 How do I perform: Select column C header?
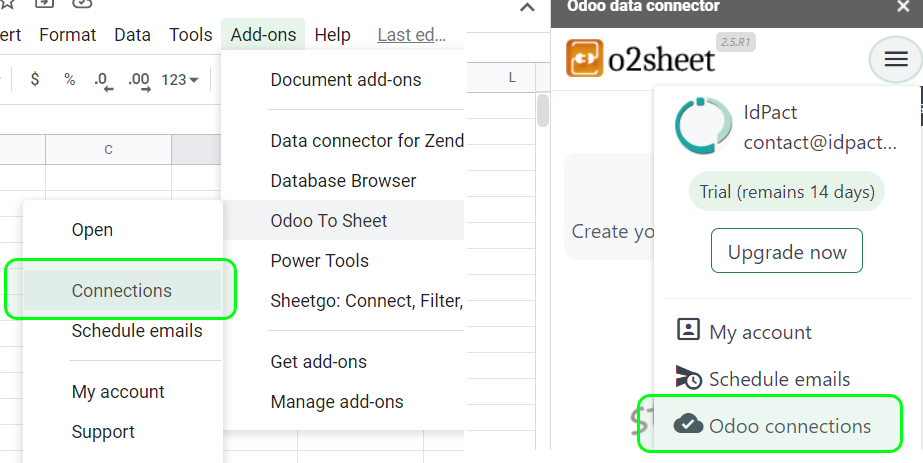[108, 150]
